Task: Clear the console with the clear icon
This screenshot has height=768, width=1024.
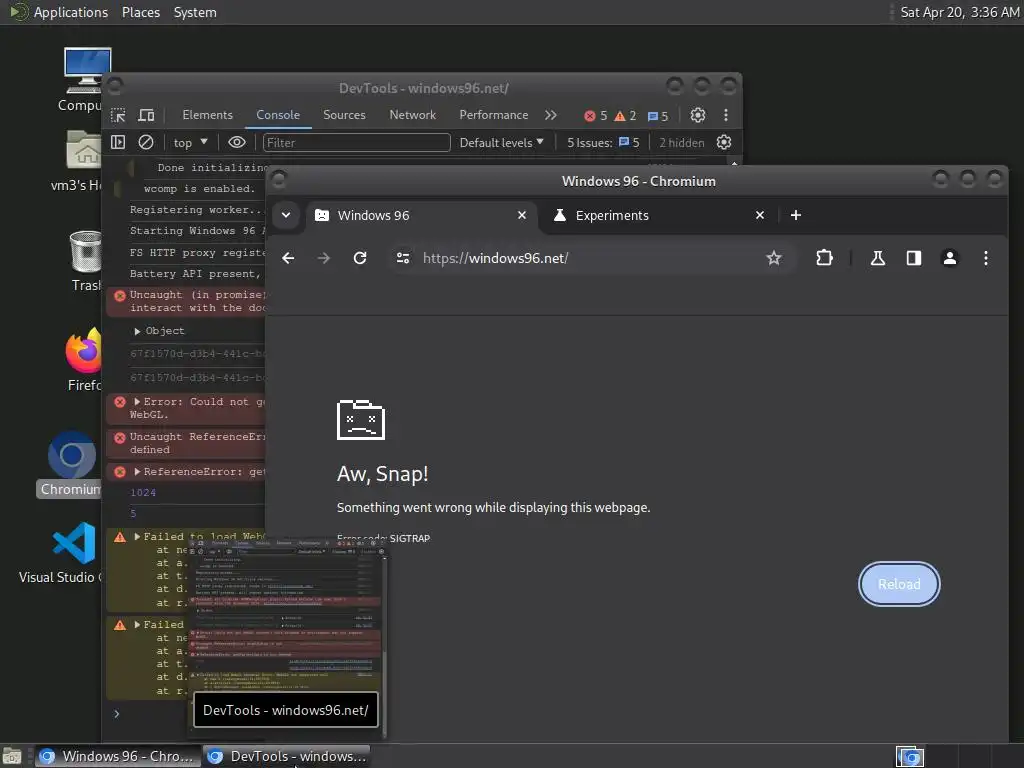Action: coord(146,142)
